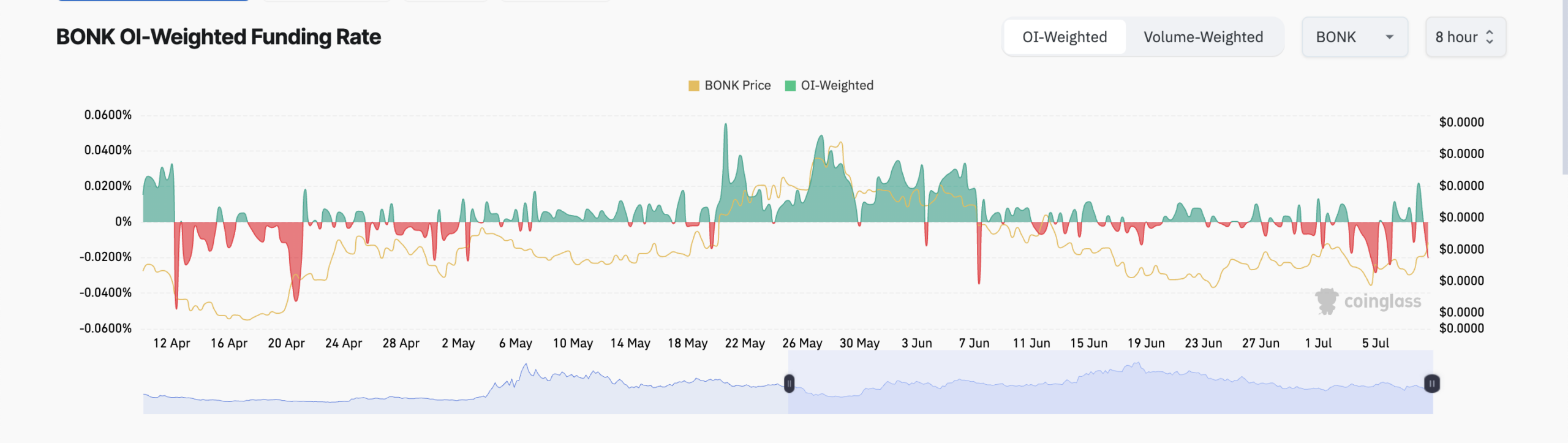Viewport: 1568px width, 443px height.
Task: Click the 15 Jun date label
Action: point(1089,343)
